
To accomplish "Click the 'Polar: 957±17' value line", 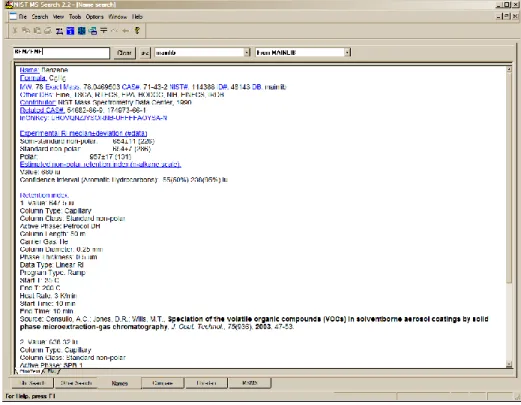I will point(75,156).
